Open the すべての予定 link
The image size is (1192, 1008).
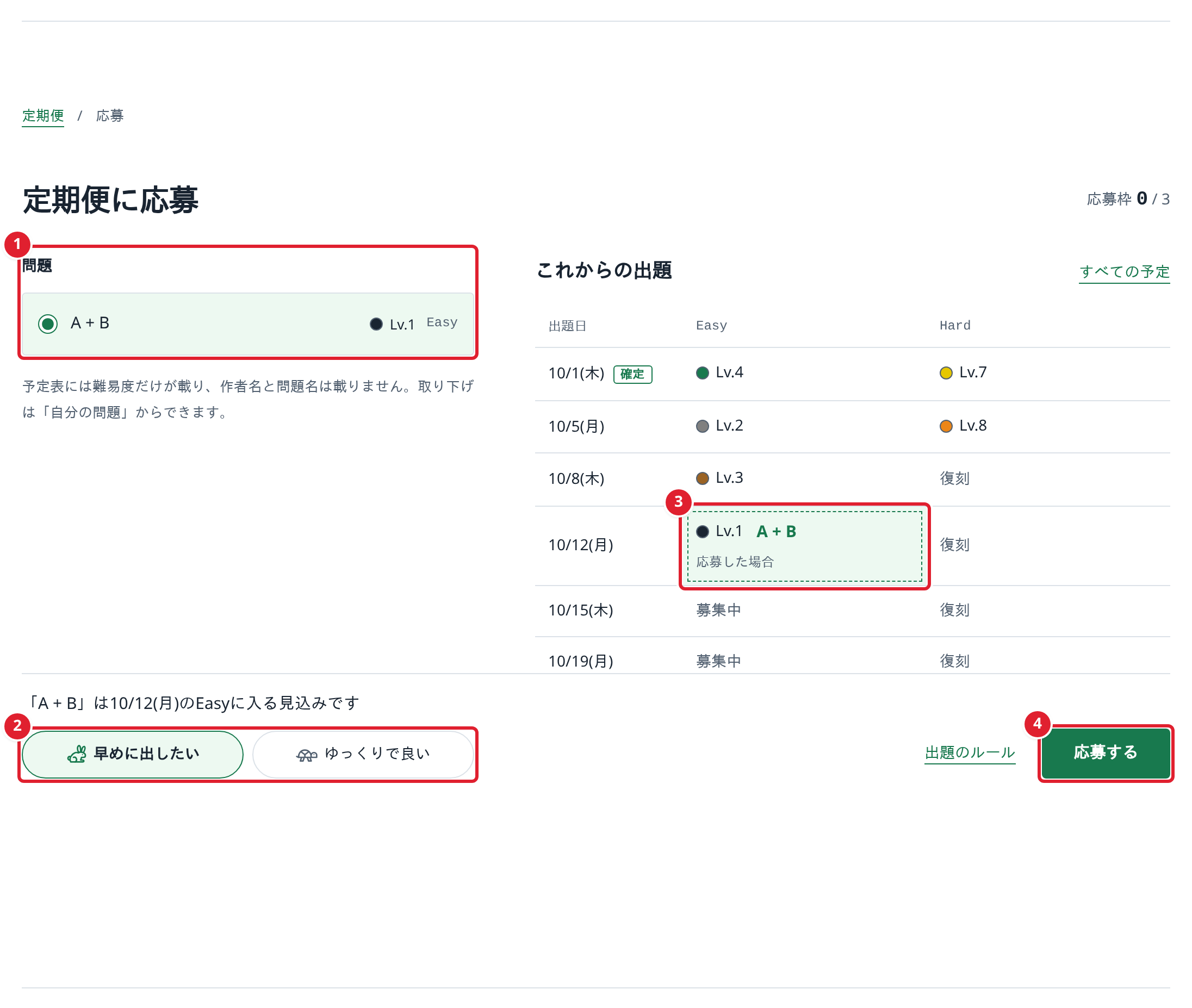[x=1124, y=271]
